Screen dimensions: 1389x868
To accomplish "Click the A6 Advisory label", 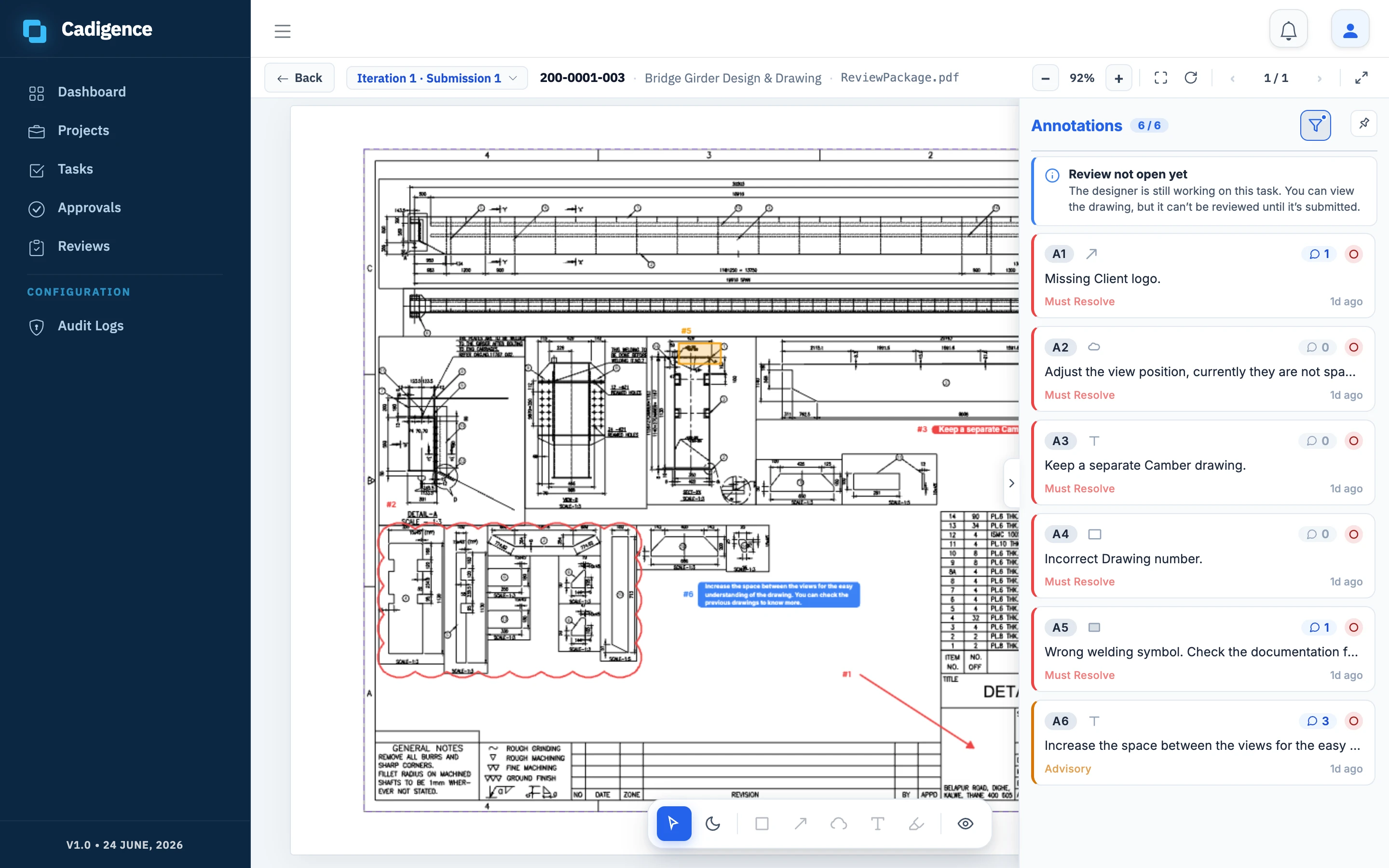I will click(x=1068, y=769).
